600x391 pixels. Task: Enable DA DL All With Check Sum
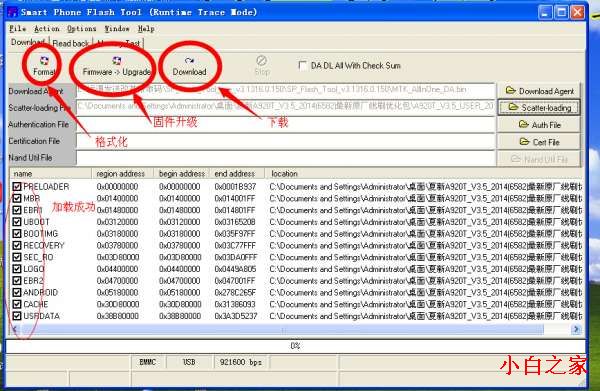point(302,66)
